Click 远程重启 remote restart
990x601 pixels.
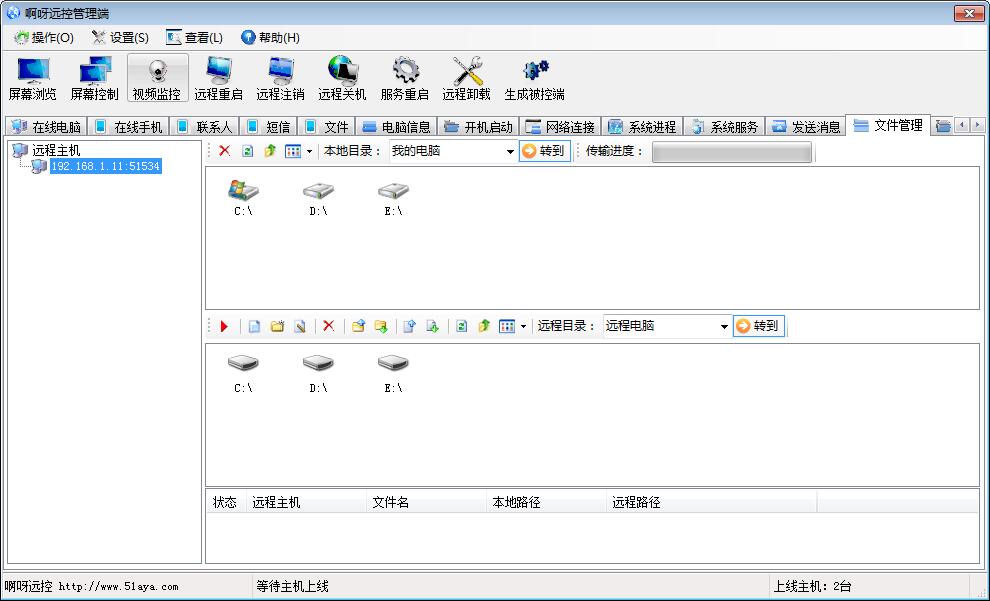(218, 78)
